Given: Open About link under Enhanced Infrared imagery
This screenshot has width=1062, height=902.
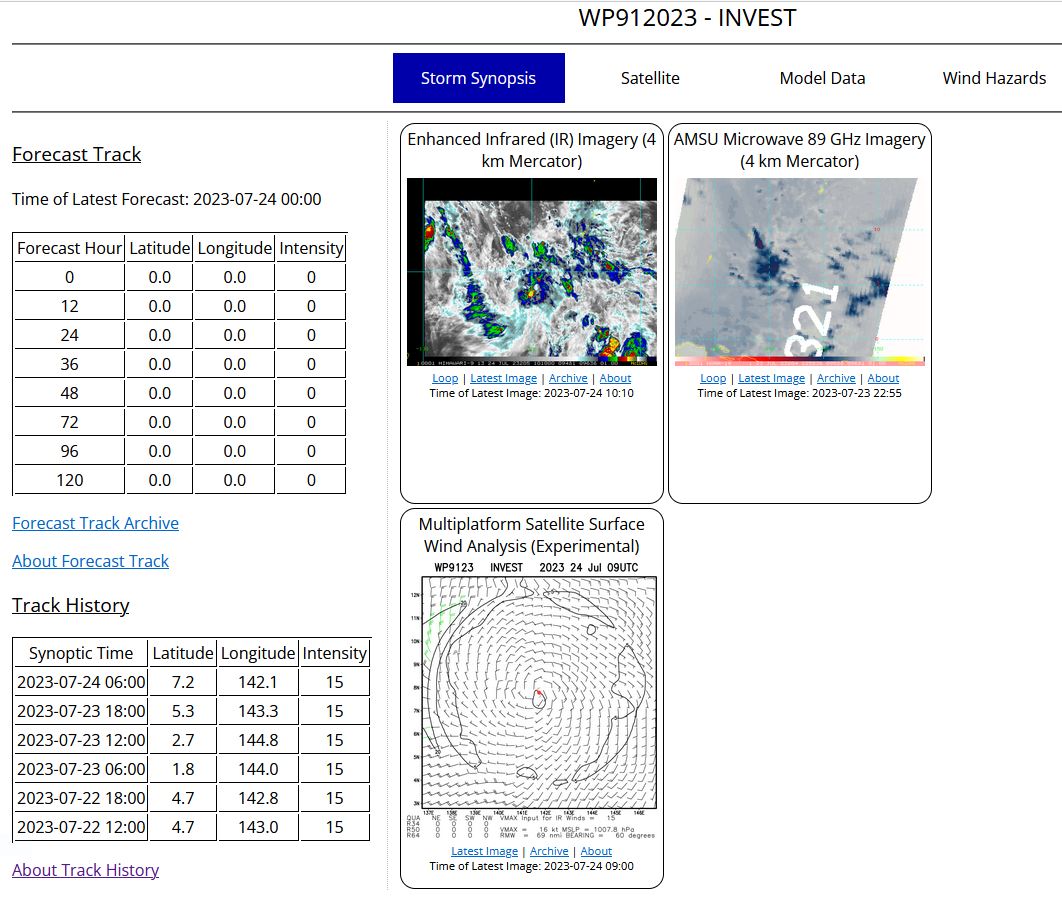Looking at the screenshot, I should [615, 378].
